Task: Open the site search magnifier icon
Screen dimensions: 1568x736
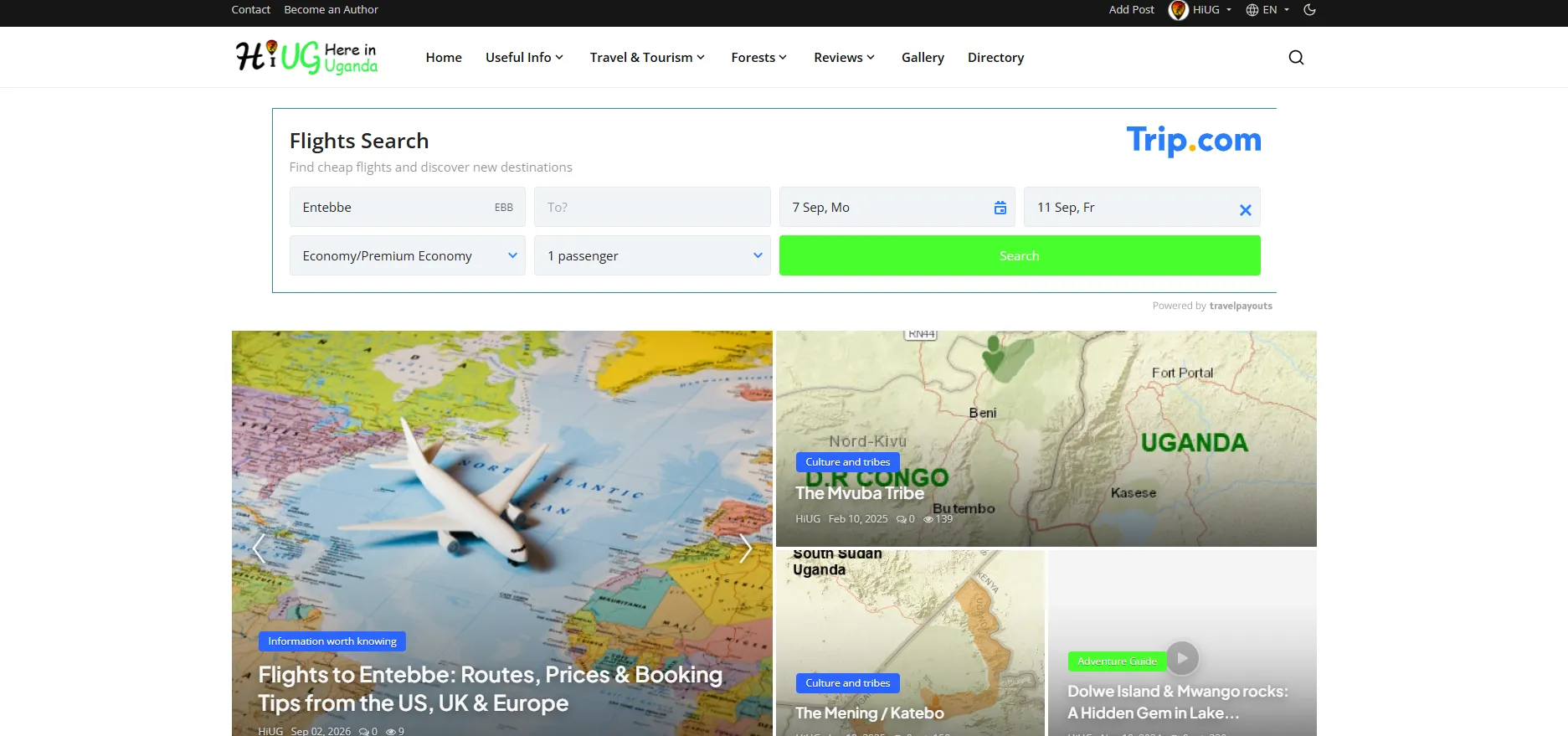Action: coord(1296,57)
